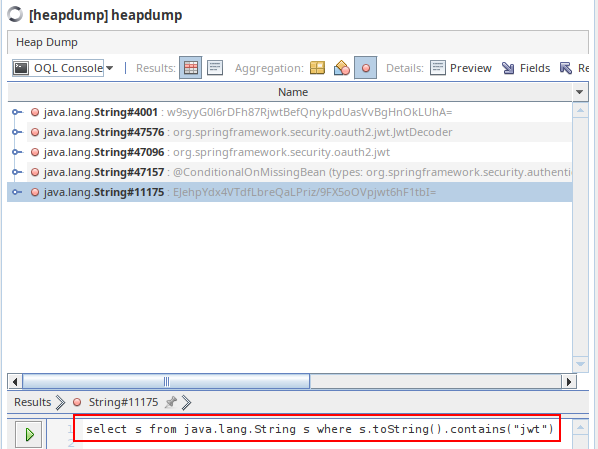Open the column options dropdown arrow
Screen dimensions: 598x449
click(x=580, y=92)
